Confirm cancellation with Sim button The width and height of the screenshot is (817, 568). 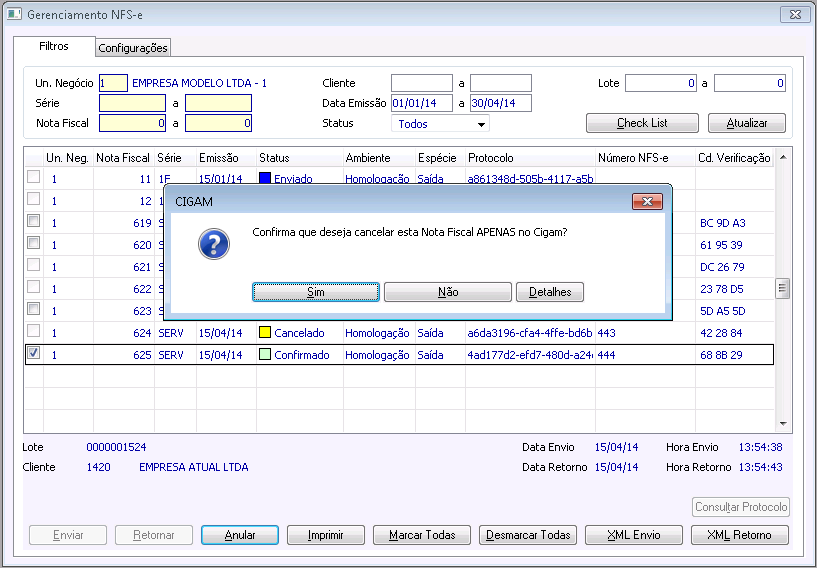316,292
